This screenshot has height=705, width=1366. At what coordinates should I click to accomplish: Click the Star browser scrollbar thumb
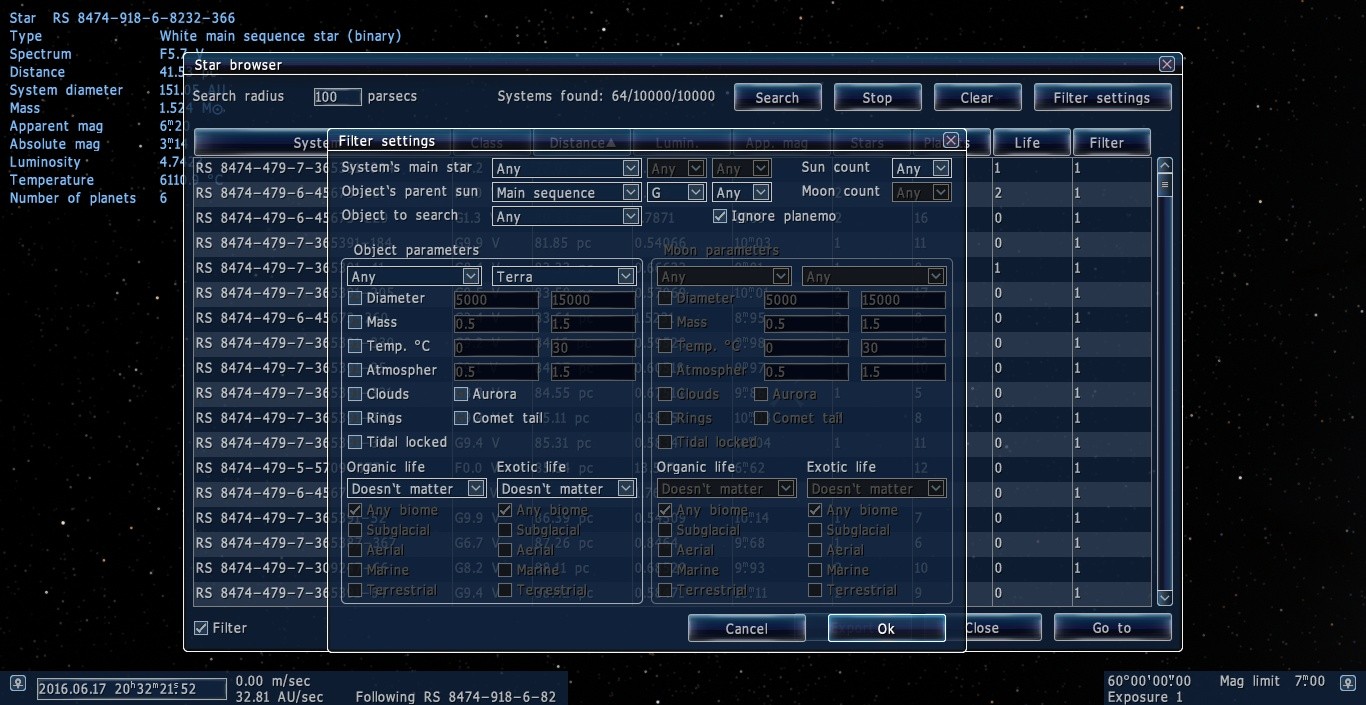point(1164,185)
